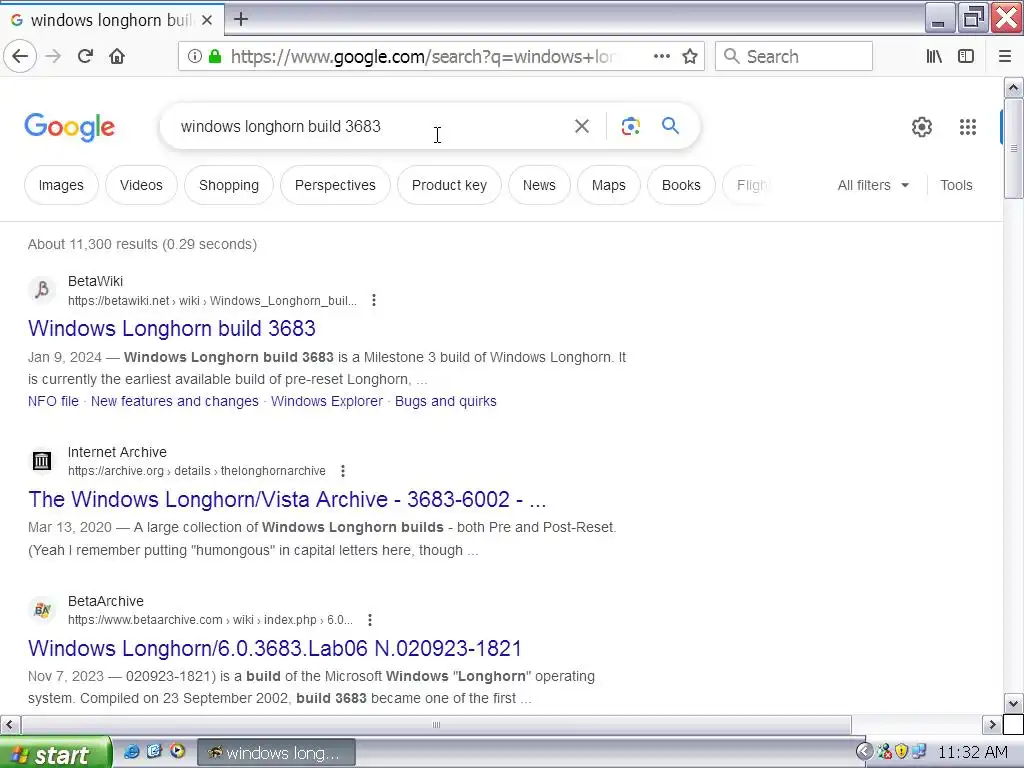Switch to Shopping results
The height and width of the screenshot is (768, 1024).
click(229, 185)
